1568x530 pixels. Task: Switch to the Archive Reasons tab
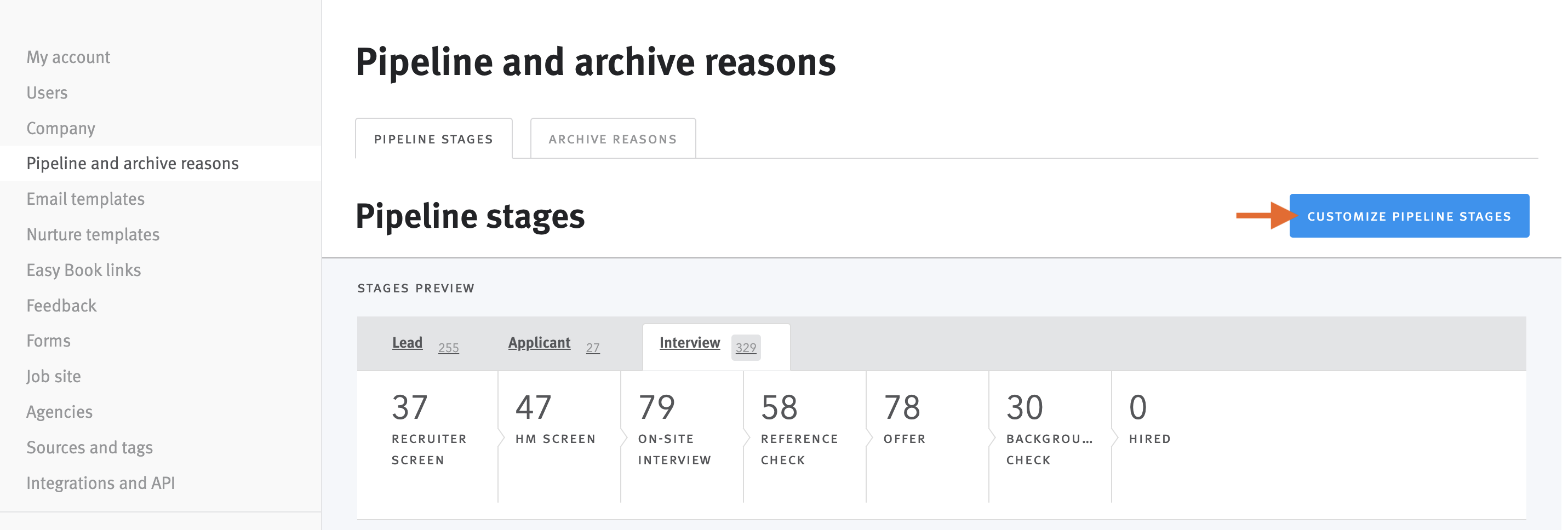[x=613, y=138]
